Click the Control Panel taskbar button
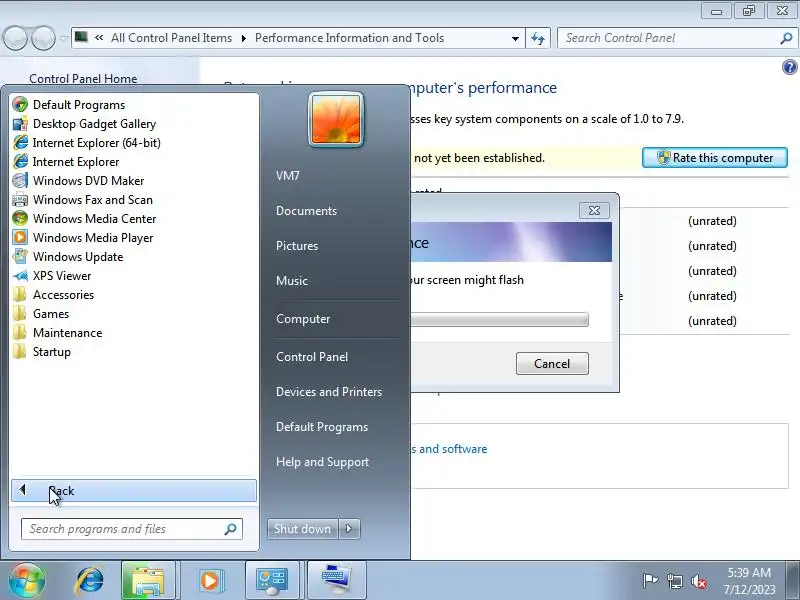This screenshot has height=600, width=800. click(272, 581)
